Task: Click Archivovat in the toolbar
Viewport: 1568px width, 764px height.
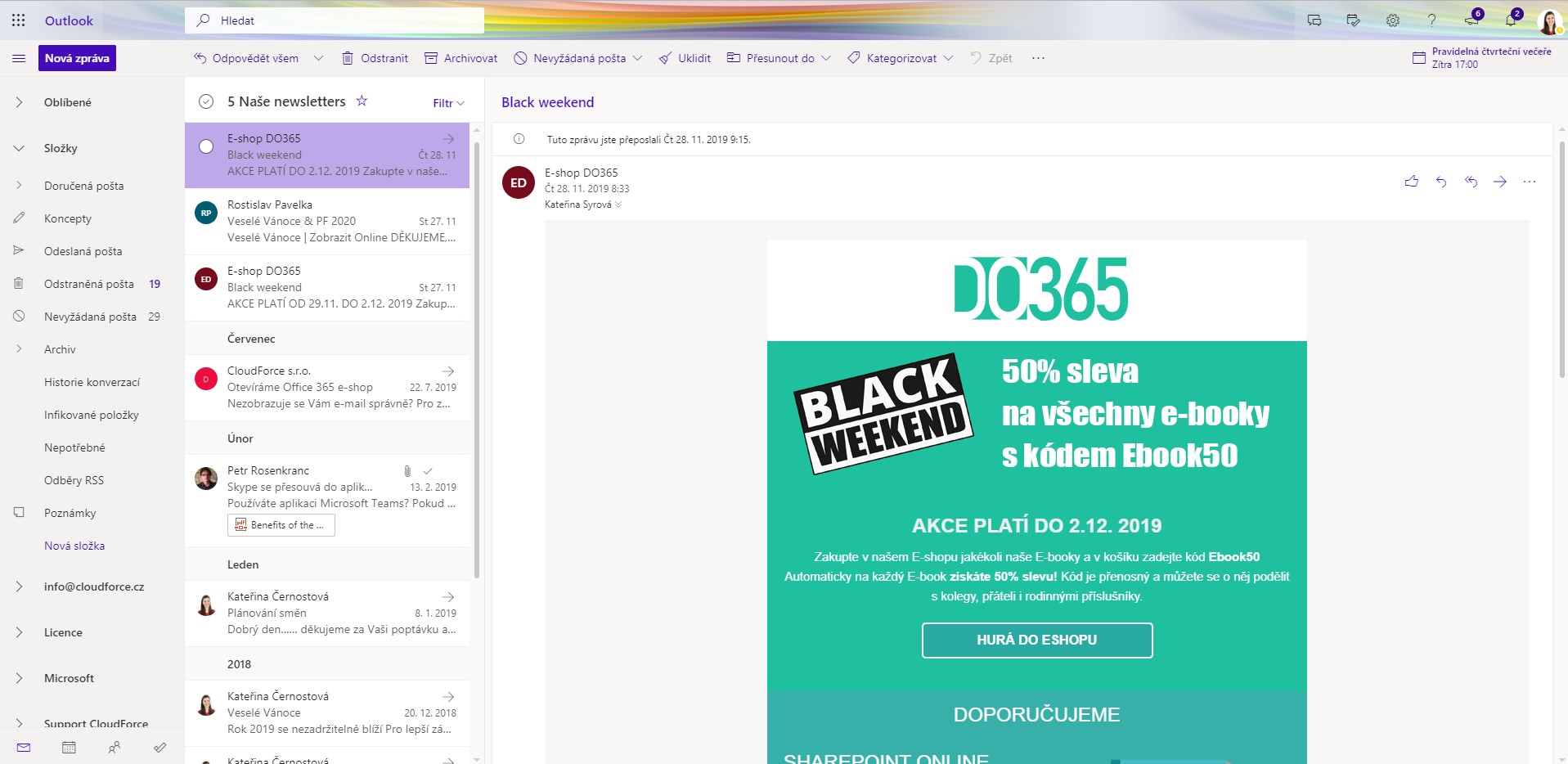Action: [x=461, y=58]
